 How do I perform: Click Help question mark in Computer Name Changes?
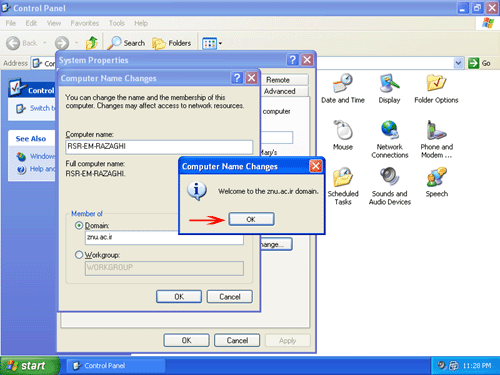[x=237, y=78]
